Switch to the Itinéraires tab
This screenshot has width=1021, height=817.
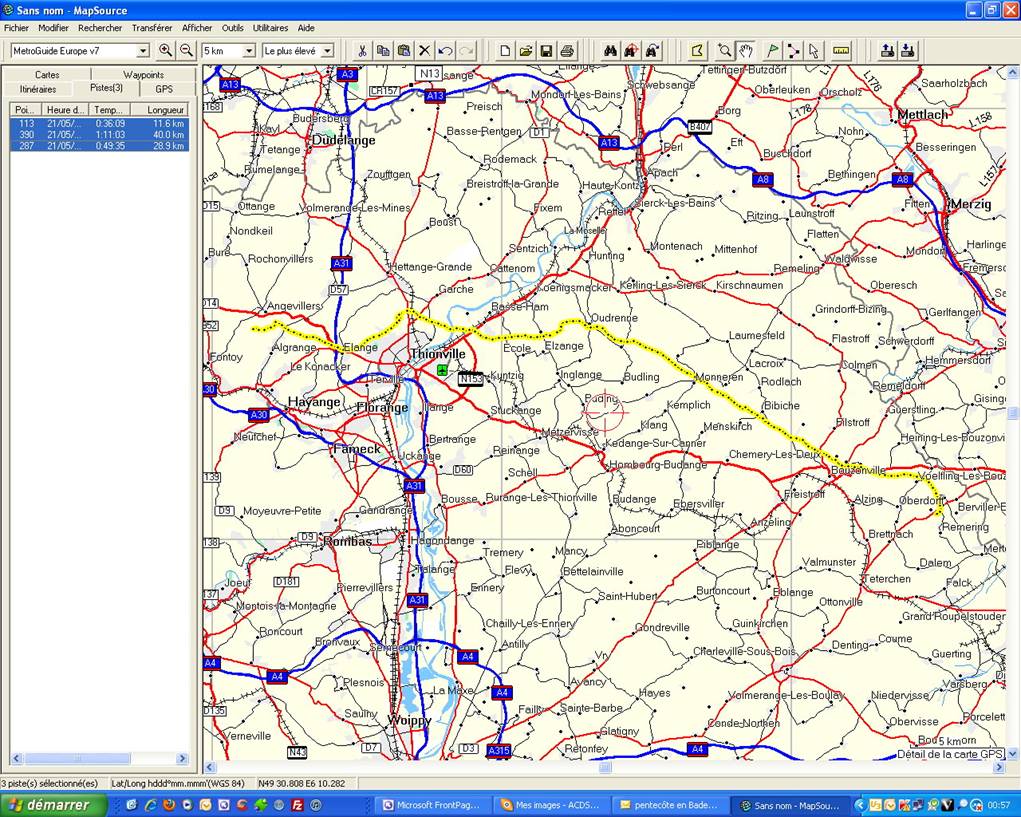[38, 89]
